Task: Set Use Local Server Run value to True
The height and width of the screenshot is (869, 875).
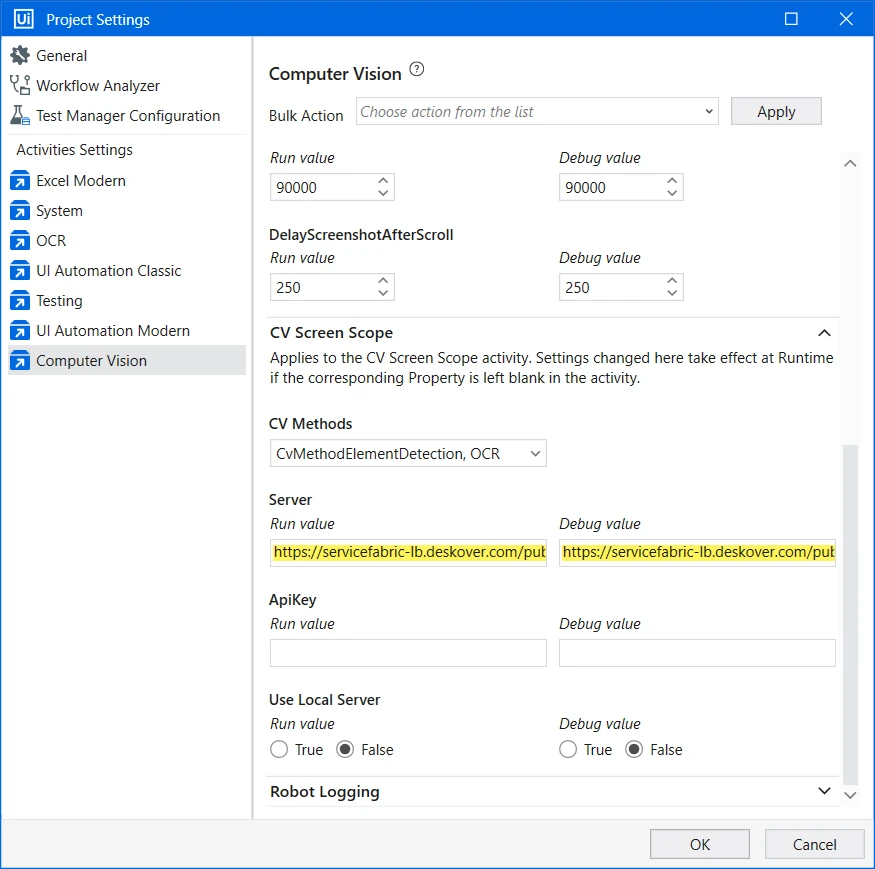Action: 279,749
